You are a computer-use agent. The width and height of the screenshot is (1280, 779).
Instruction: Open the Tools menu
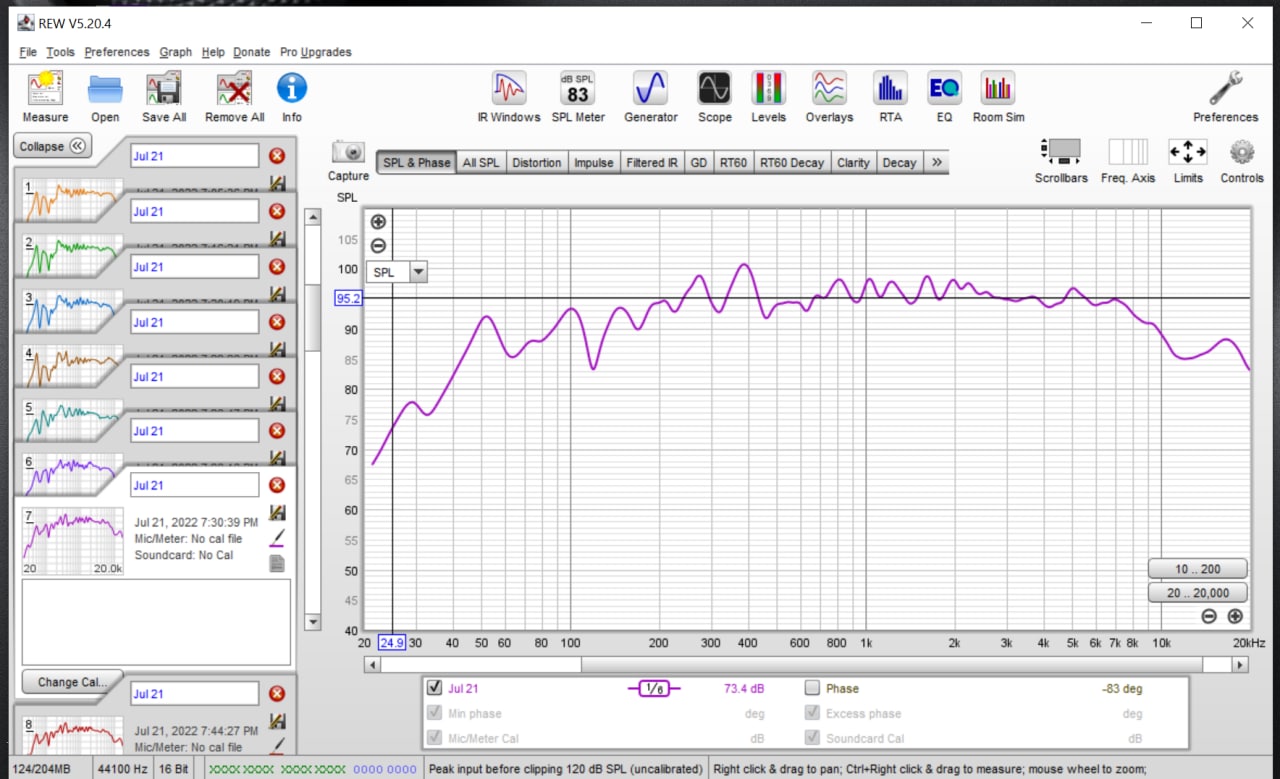click(x=60, y=52)
